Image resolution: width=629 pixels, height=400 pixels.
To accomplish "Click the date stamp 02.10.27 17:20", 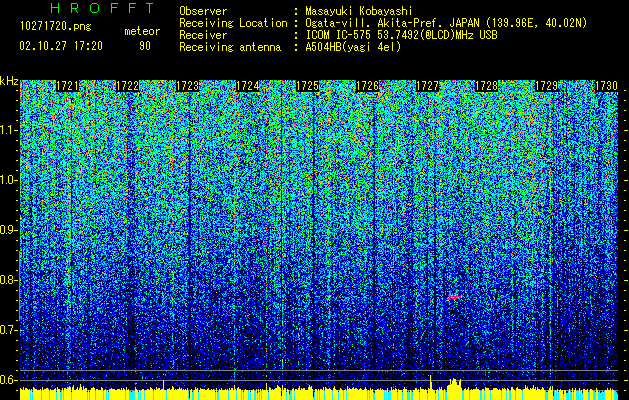I will pyautogui.click(x=61, y=46).
